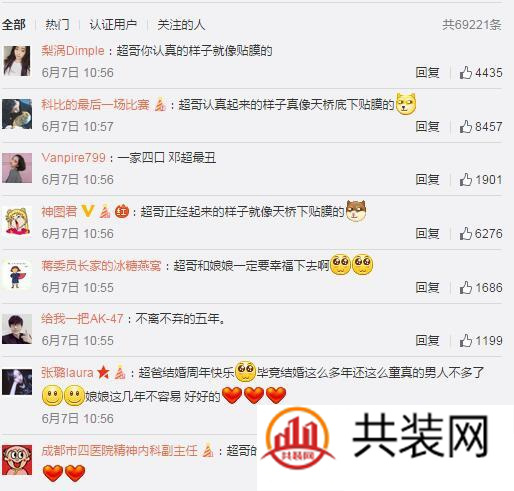Select the 认证用户 tab
Image resolution: width=514 pixels, height=491 pixels.
(113, 25)
